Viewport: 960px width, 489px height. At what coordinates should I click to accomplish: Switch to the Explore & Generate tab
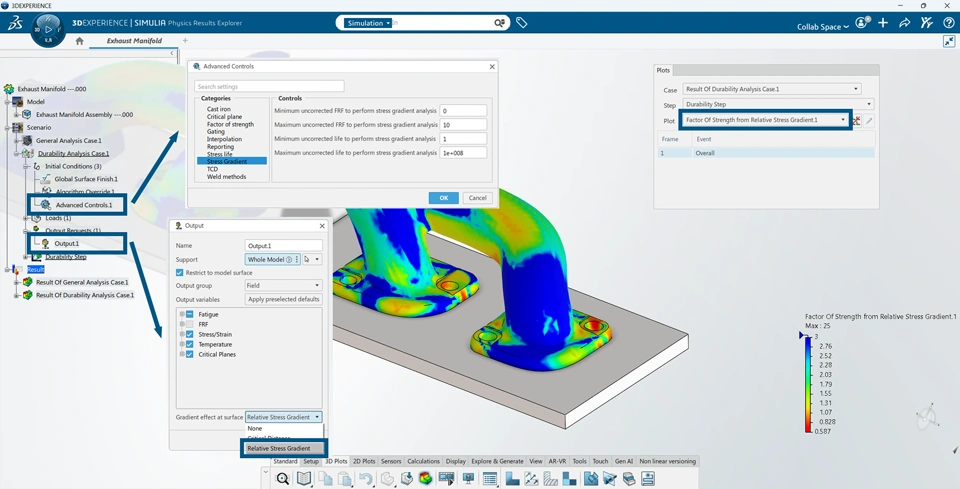coord(498,461)
